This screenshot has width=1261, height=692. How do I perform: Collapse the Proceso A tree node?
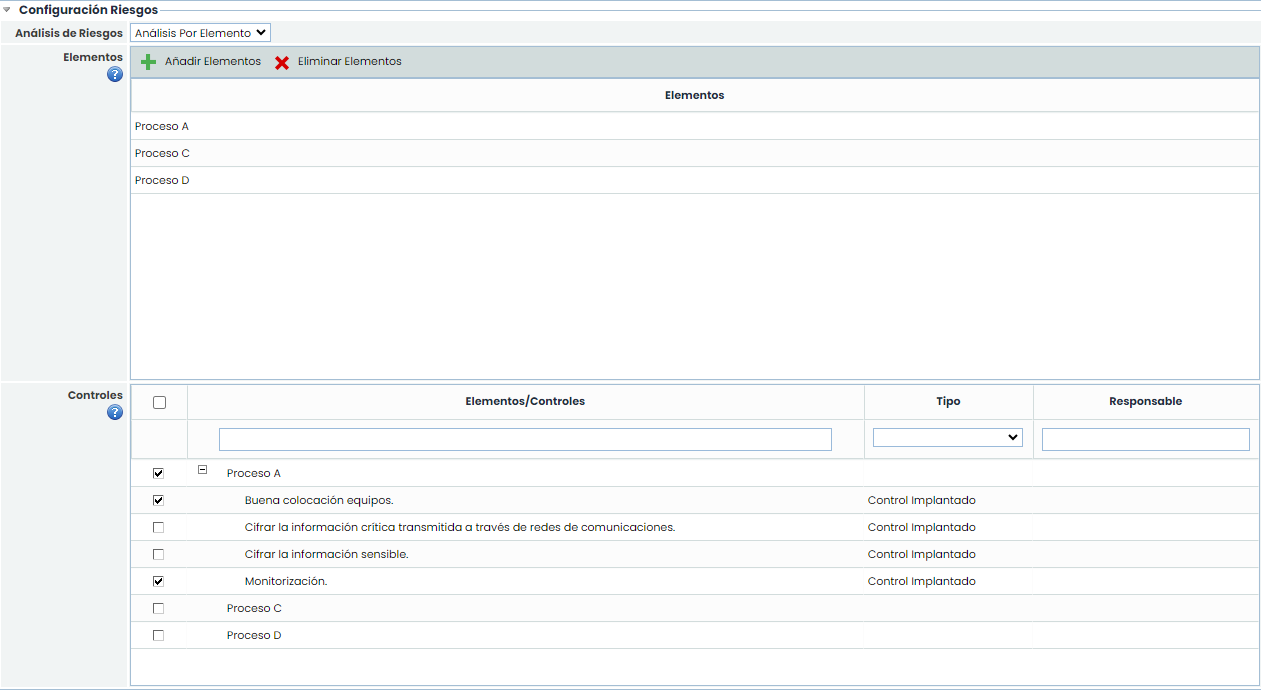click(x=202, y=469)
